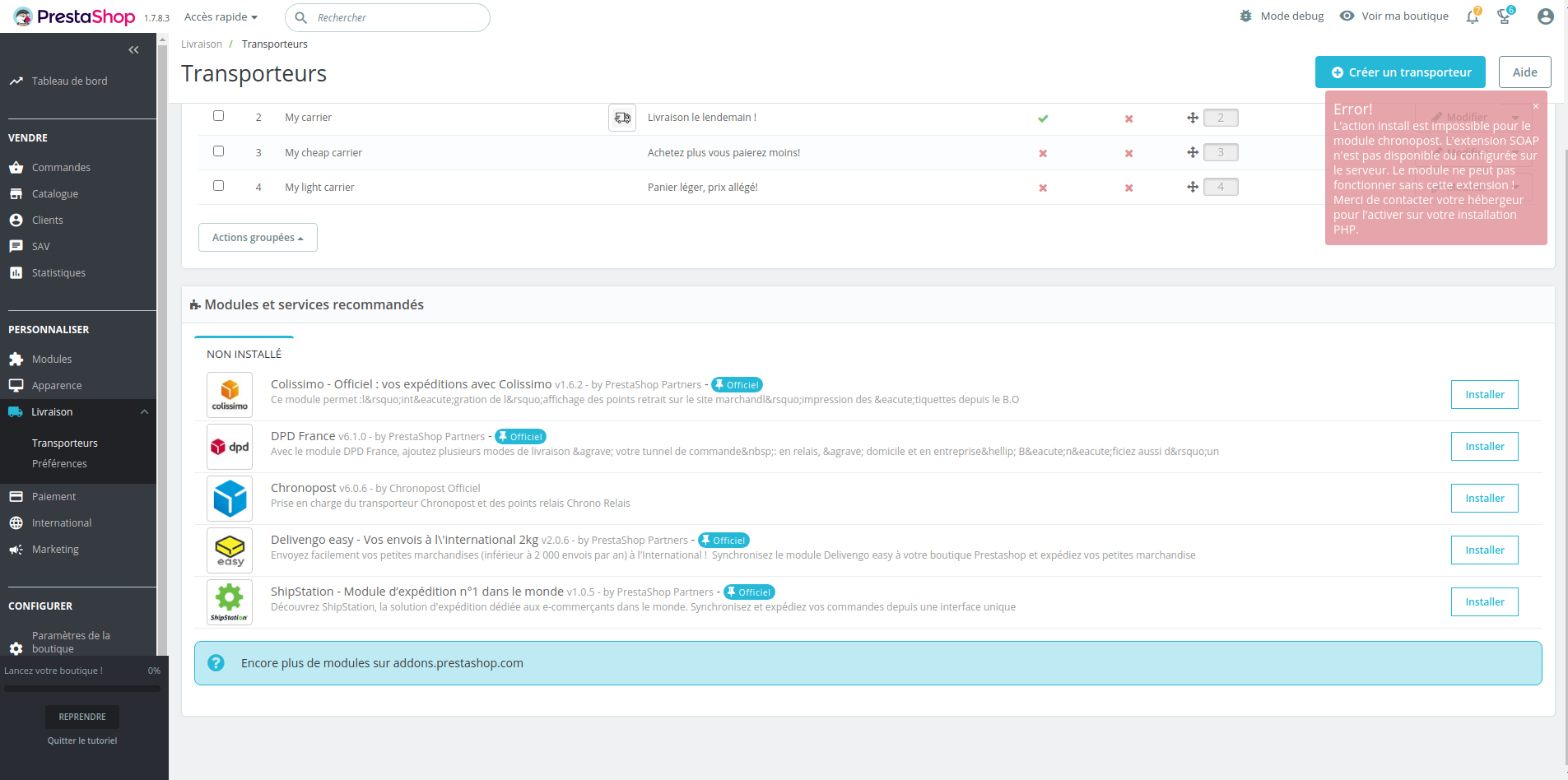1568x780 pixels.
Task: Toggle the green enabled status for My carrier
Action: pyautogui.click(x=1043, y=118)
